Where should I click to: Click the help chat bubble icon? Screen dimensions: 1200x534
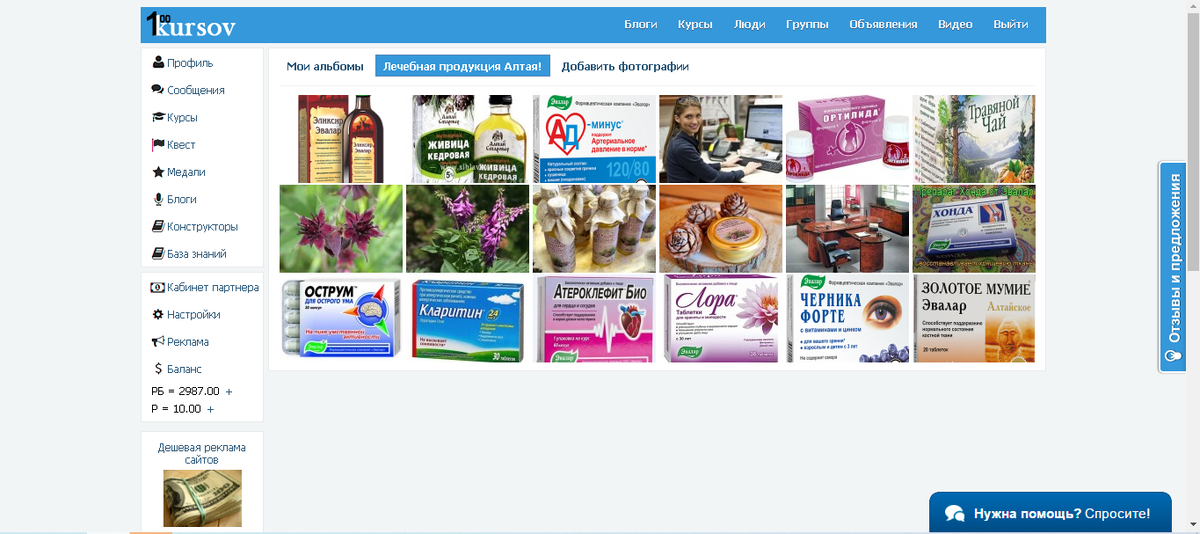[x=954, y=514]
